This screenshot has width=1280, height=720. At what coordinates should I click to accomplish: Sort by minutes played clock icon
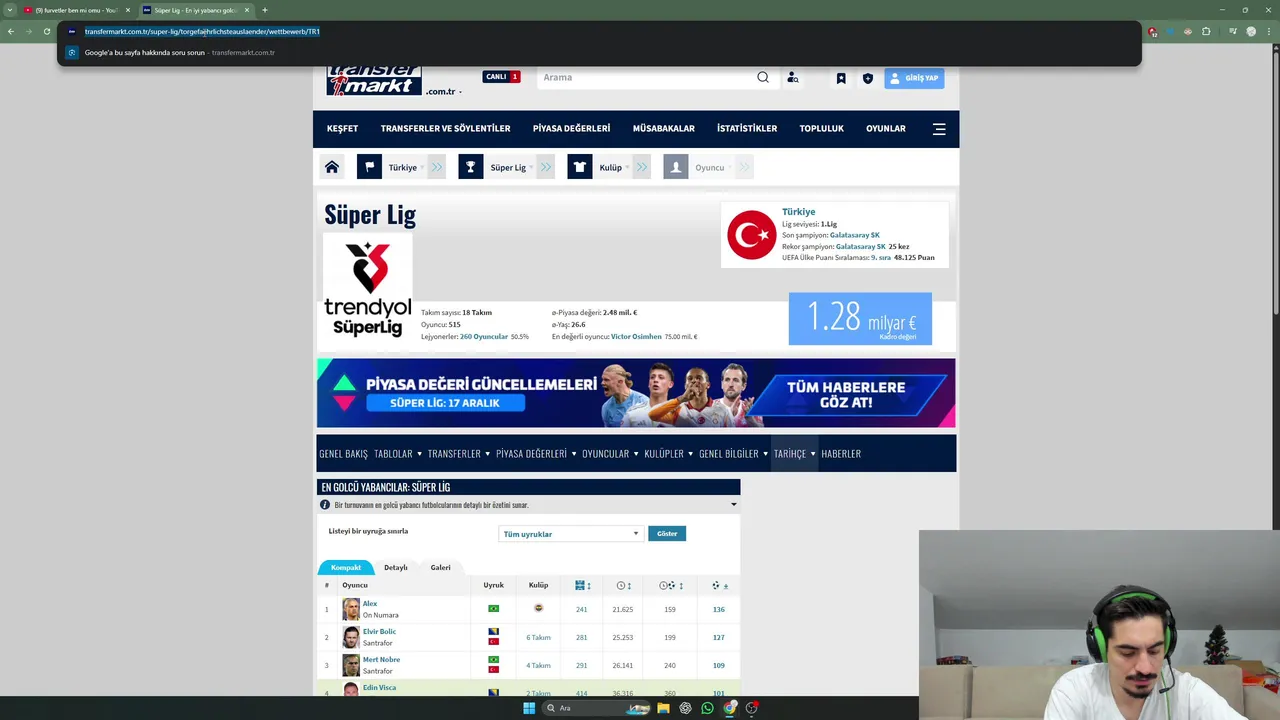[x=622, y=585]
